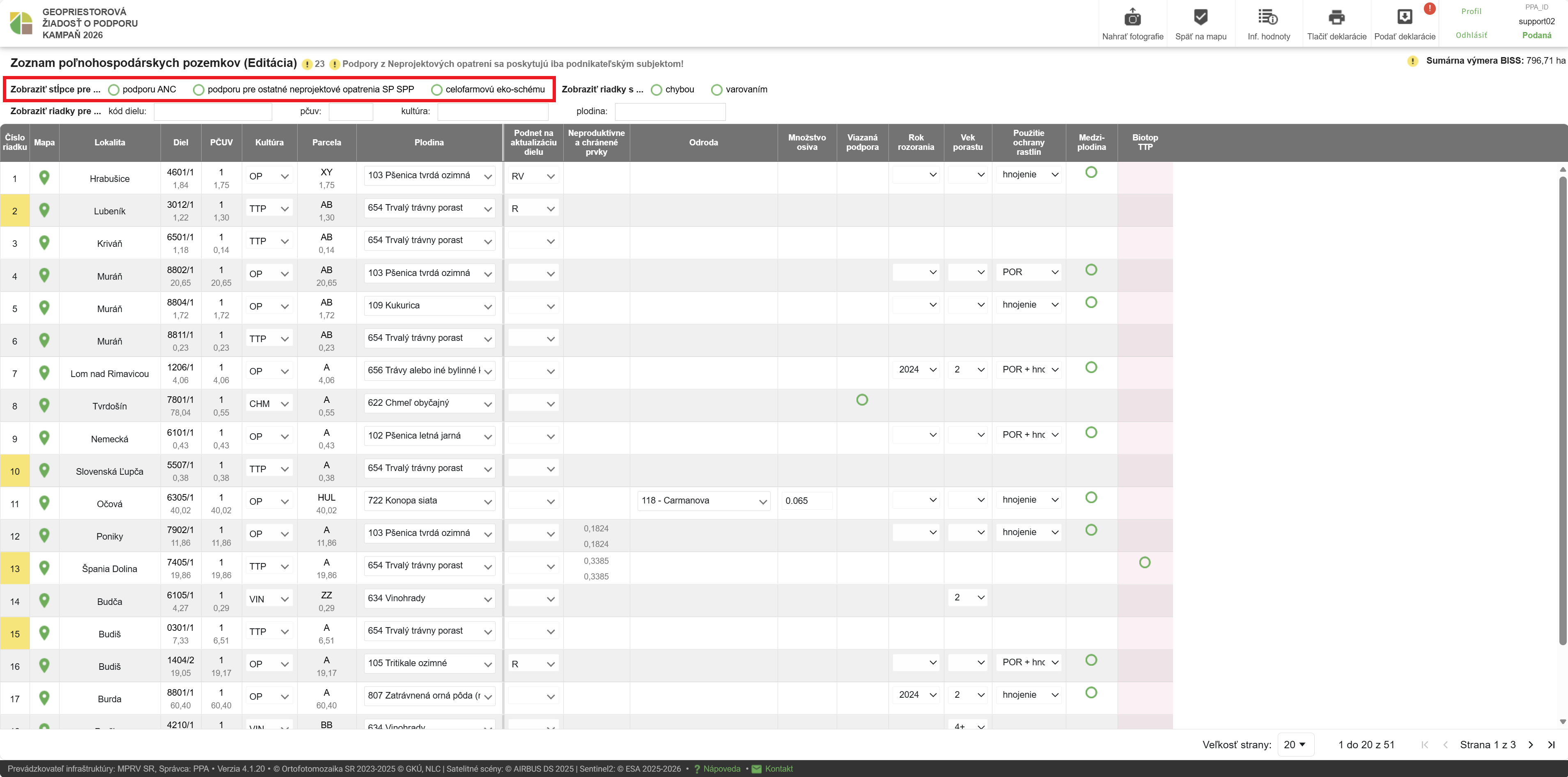Select the podporu ANC radio button
Viewport: 1568px width, 777px height.
(114, 90)
